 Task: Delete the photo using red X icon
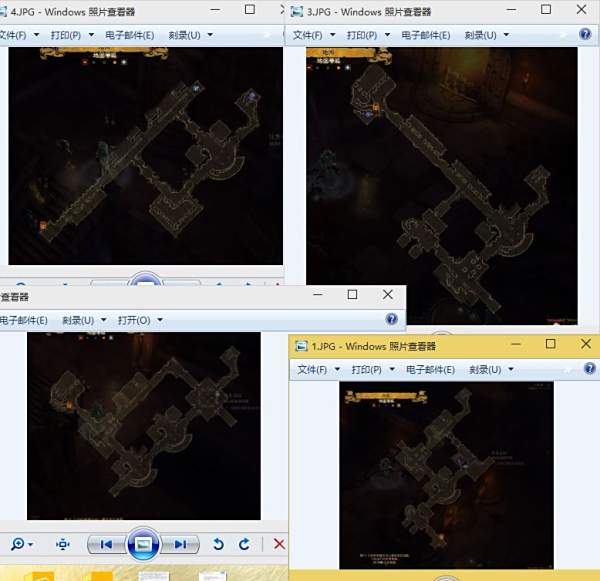[279, 544]
